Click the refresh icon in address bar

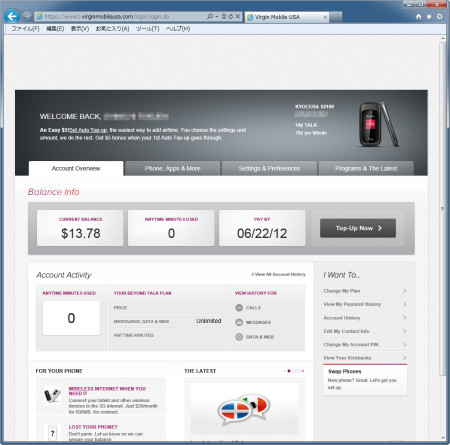click(x=231, y=16)
